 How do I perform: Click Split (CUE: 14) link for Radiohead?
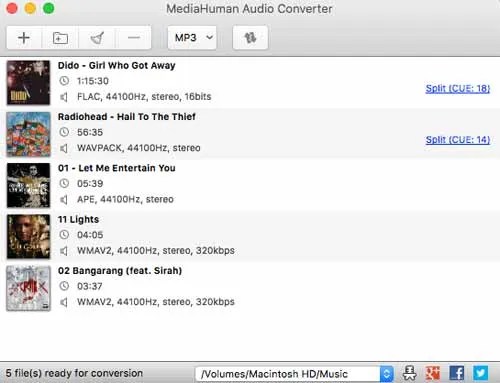[458, 140]
